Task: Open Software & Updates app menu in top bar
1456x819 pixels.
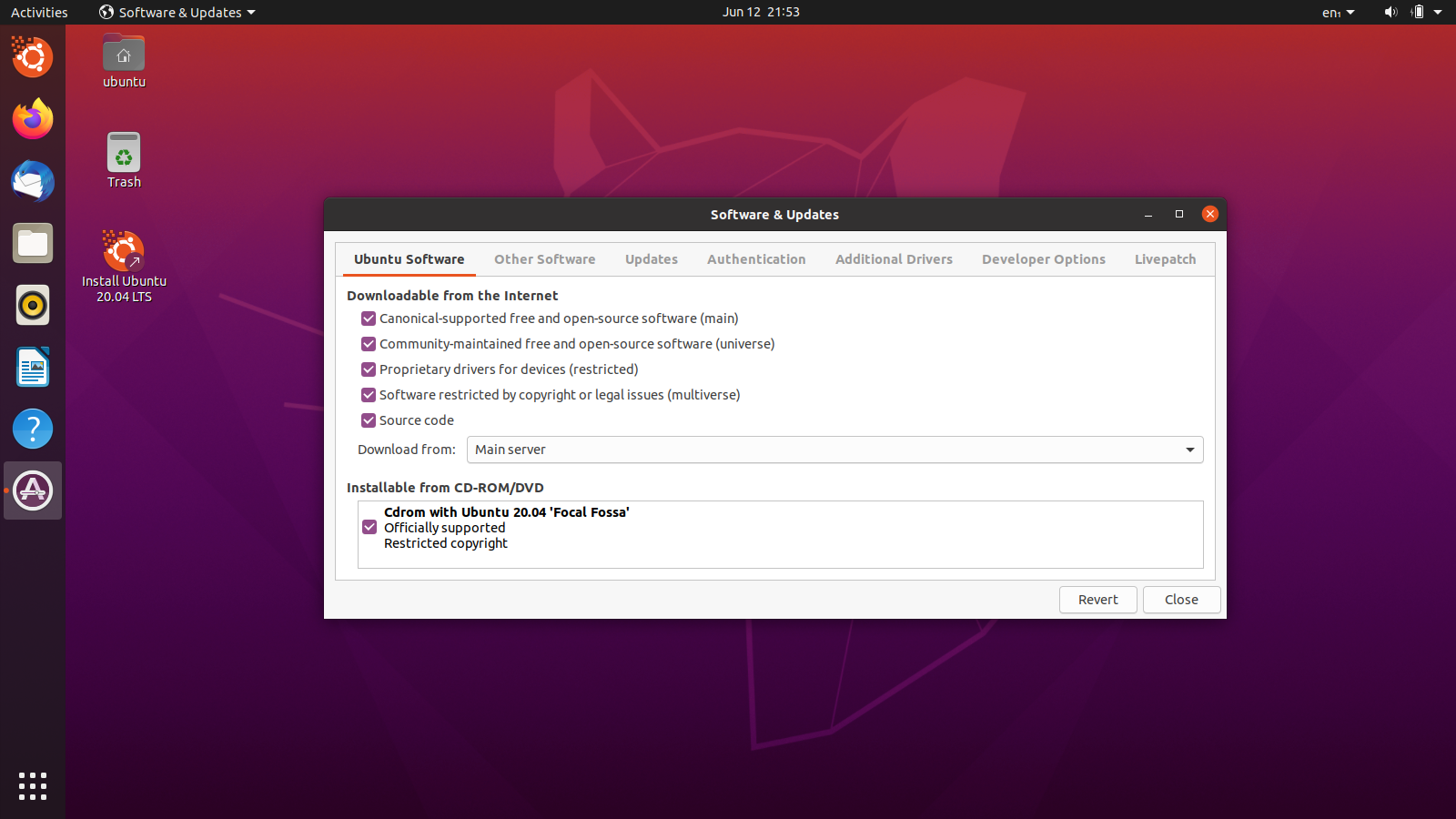Action: point(177,12)
